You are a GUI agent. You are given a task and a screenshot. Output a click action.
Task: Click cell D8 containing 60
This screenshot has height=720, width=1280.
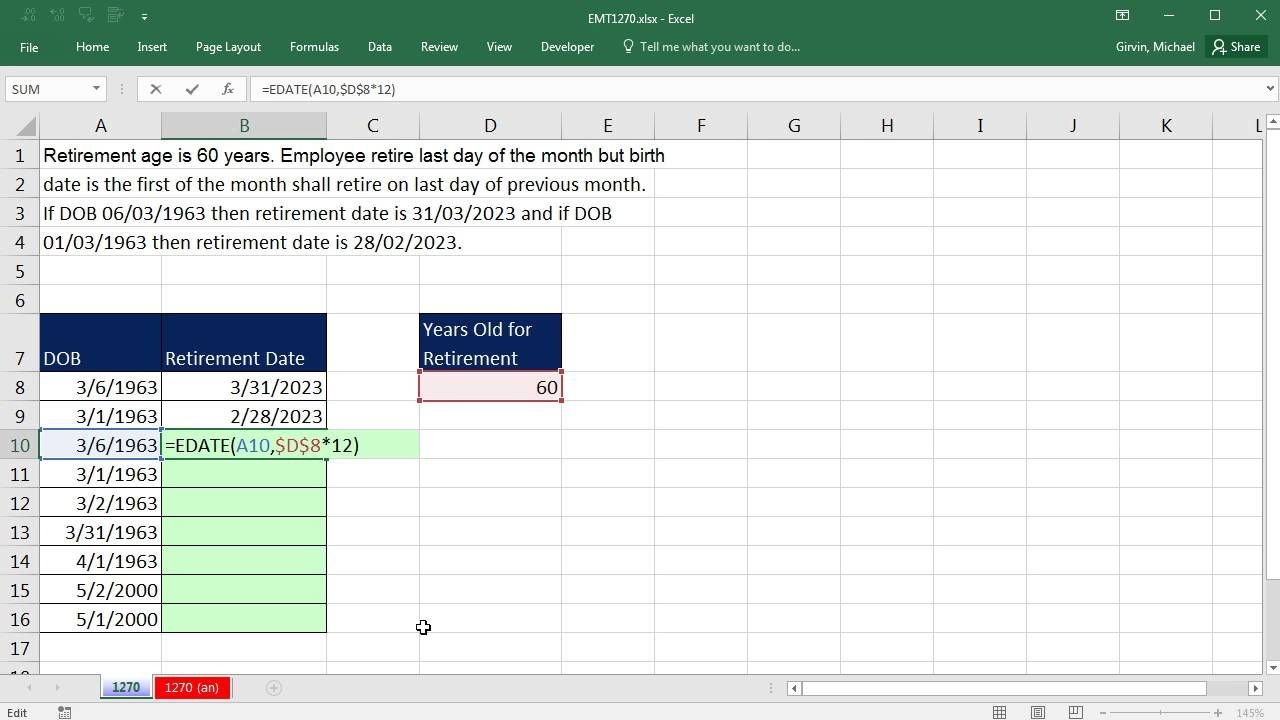(x=490, y=387)
